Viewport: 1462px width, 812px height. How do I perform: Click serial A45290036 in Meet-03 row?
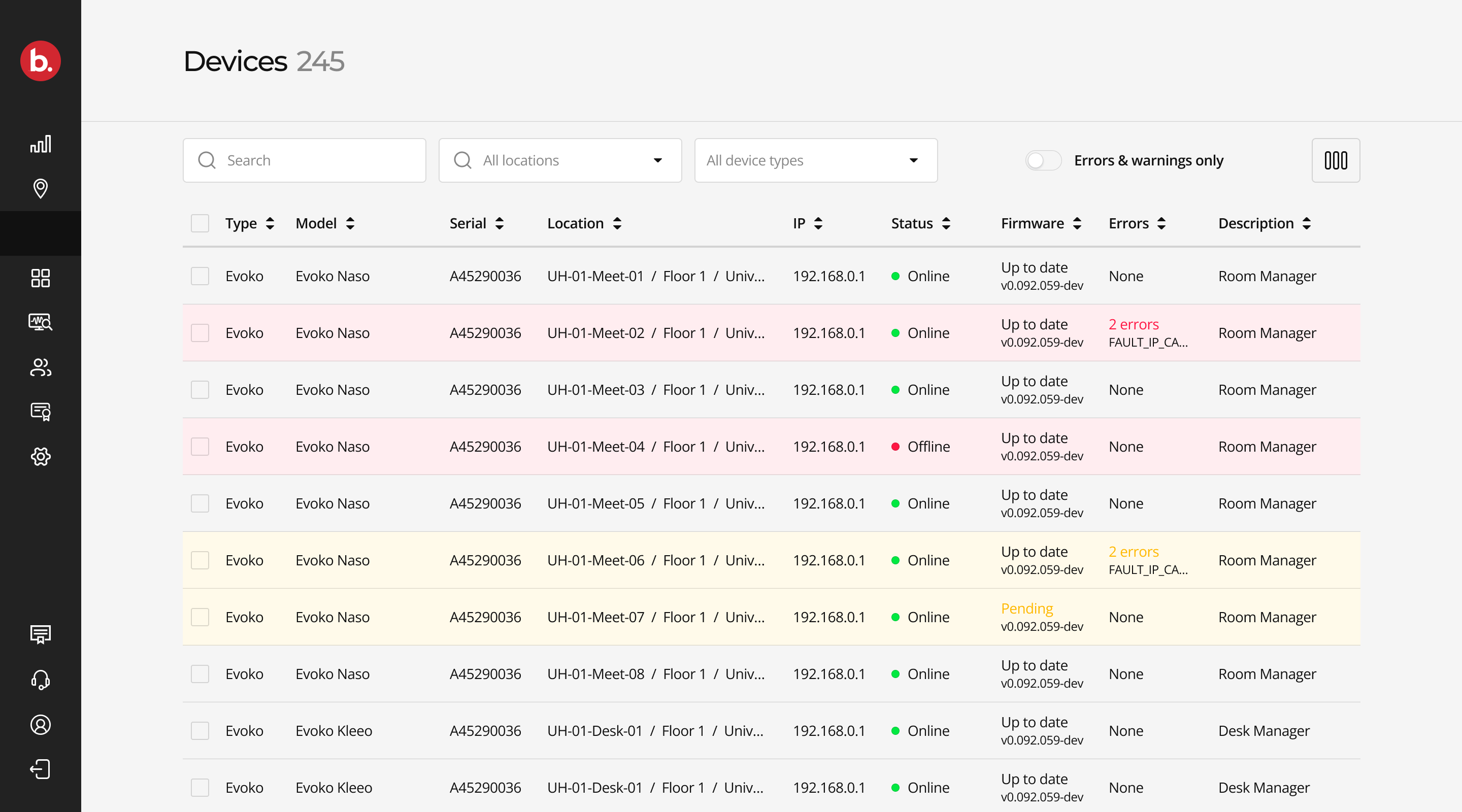(485, 390)
